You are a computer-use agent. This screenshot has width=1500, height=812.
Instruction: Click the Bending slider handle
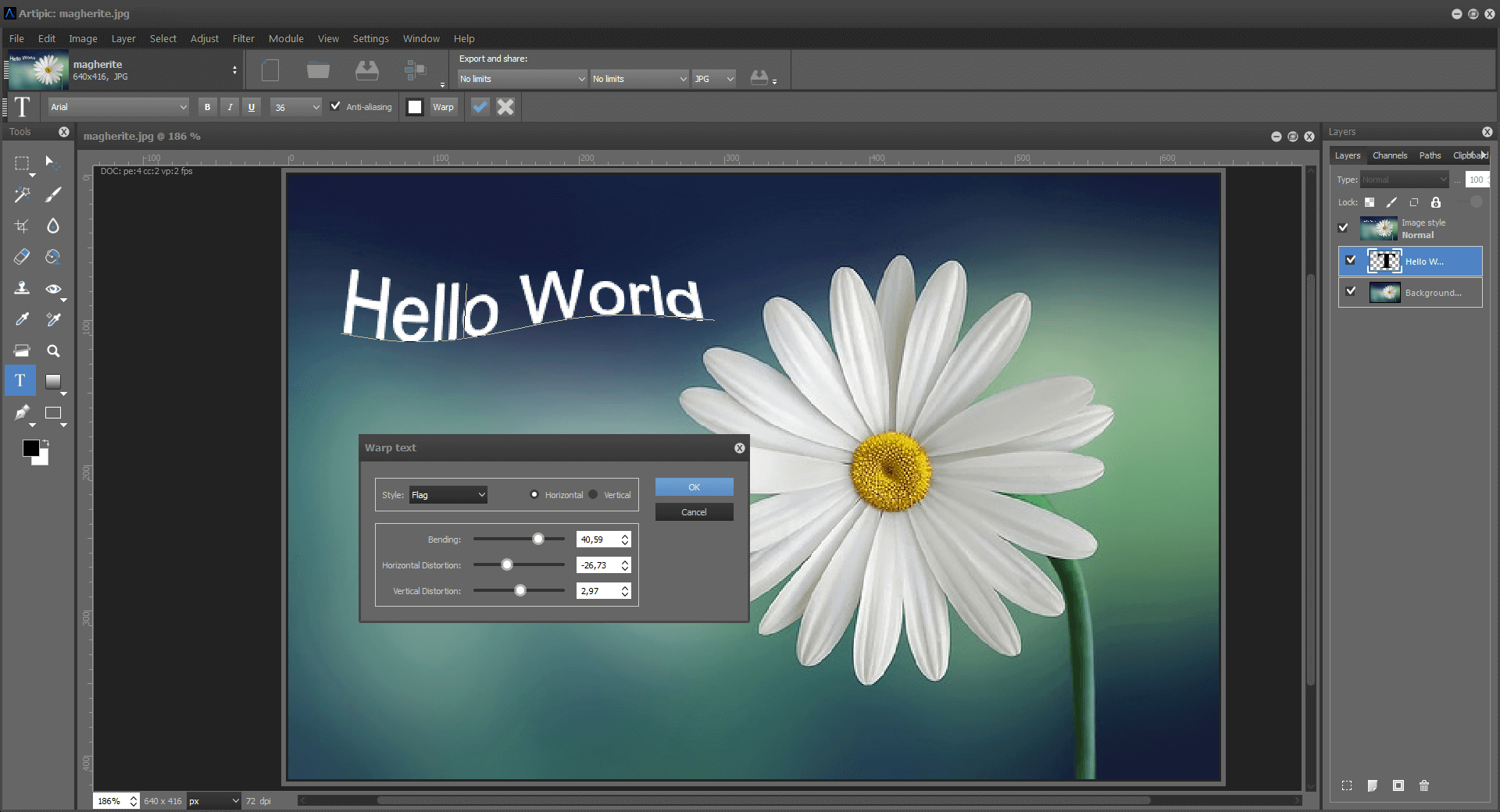(x=538, y=540)
